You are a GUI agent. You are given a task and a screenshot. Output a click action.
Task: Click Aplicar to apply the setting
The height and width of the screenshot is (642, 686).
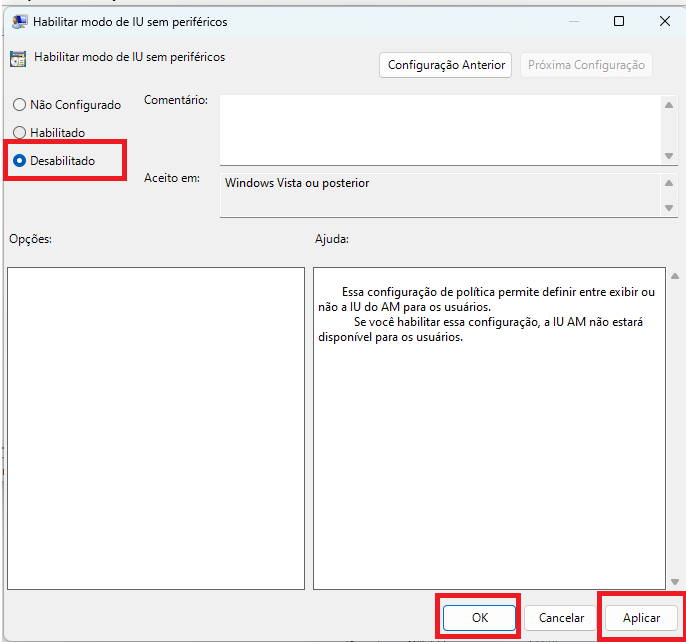(641, 618)
